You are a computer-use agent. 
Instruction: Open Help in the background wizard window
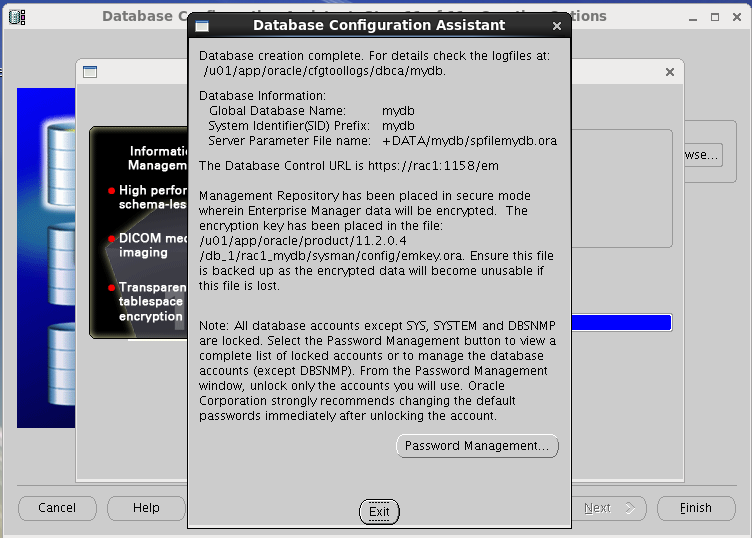[x=146, y=508]
